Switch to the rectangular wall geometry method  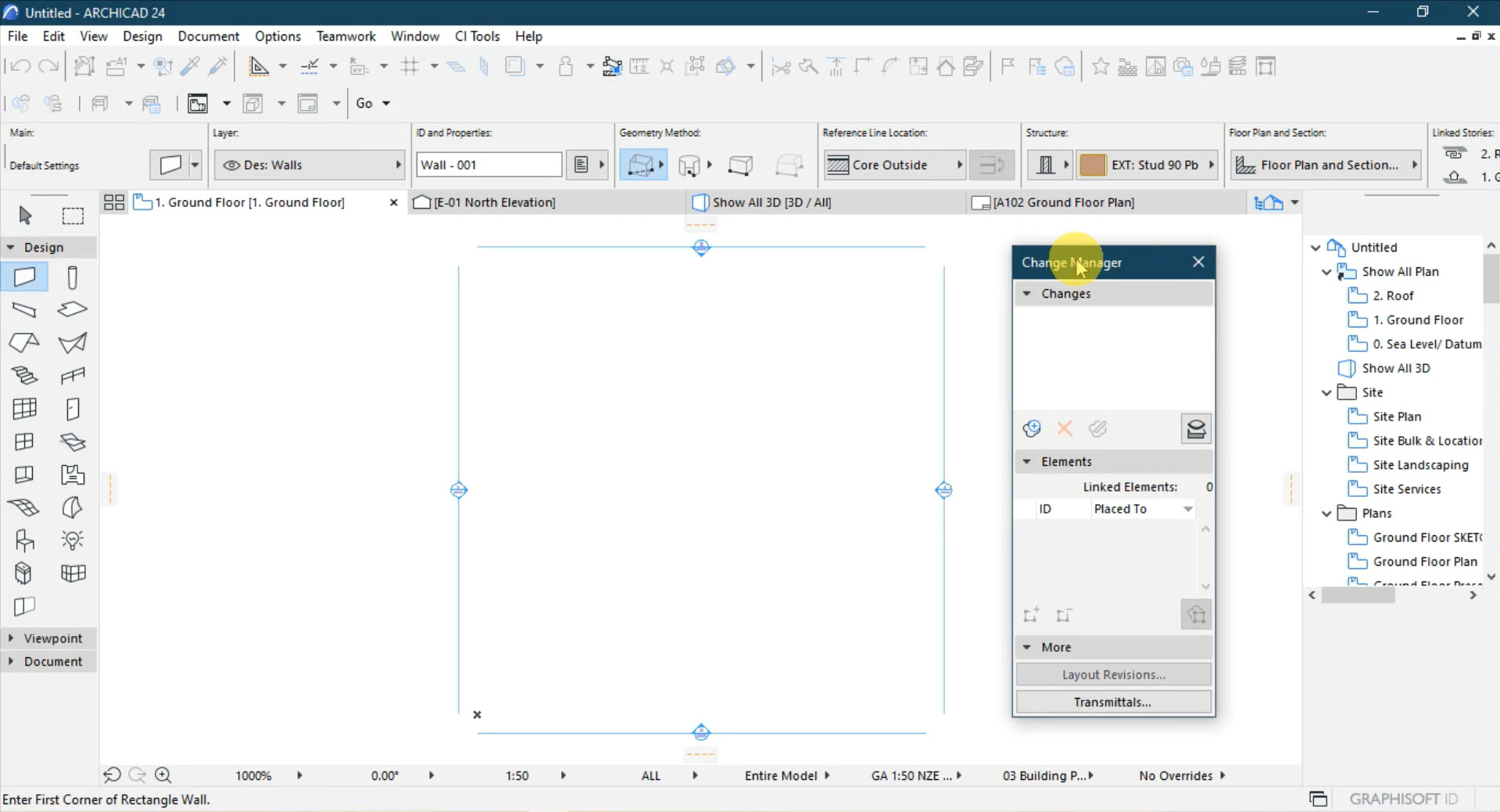point(740,165)
